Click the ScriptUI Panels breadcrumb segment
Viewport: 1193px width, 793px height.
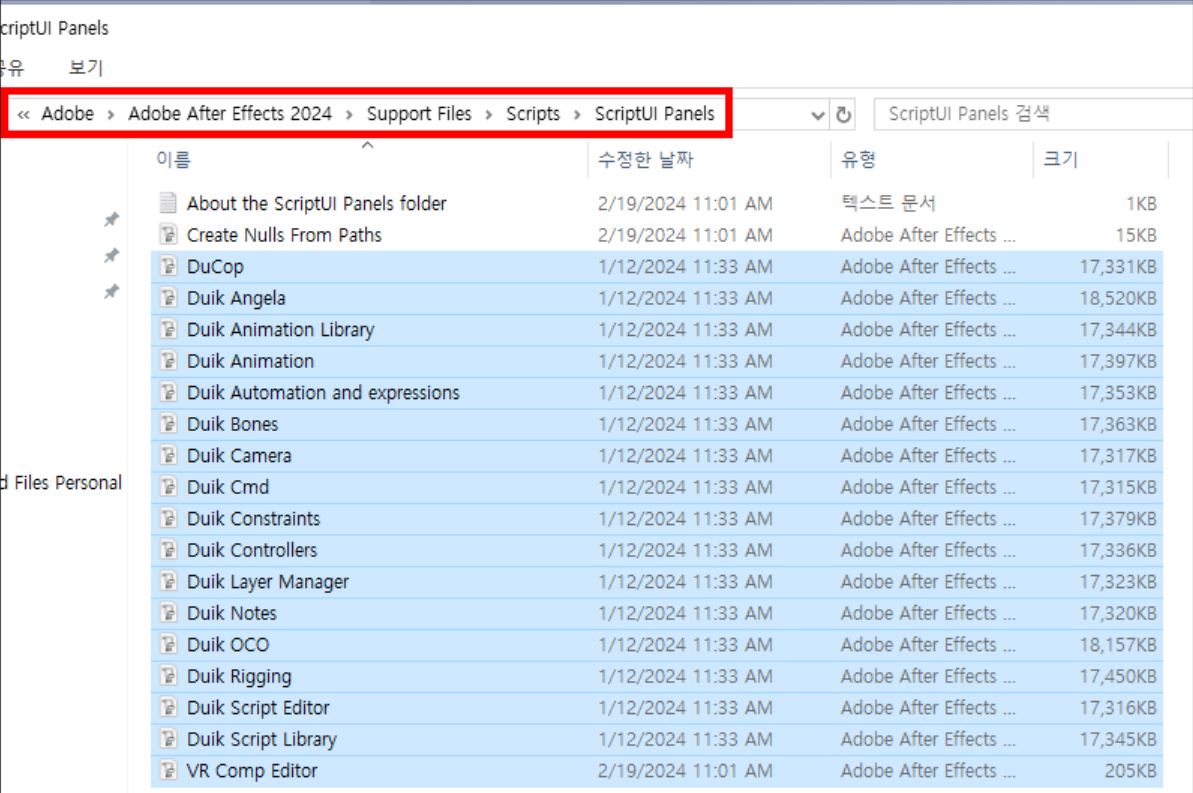pos(654,113)
